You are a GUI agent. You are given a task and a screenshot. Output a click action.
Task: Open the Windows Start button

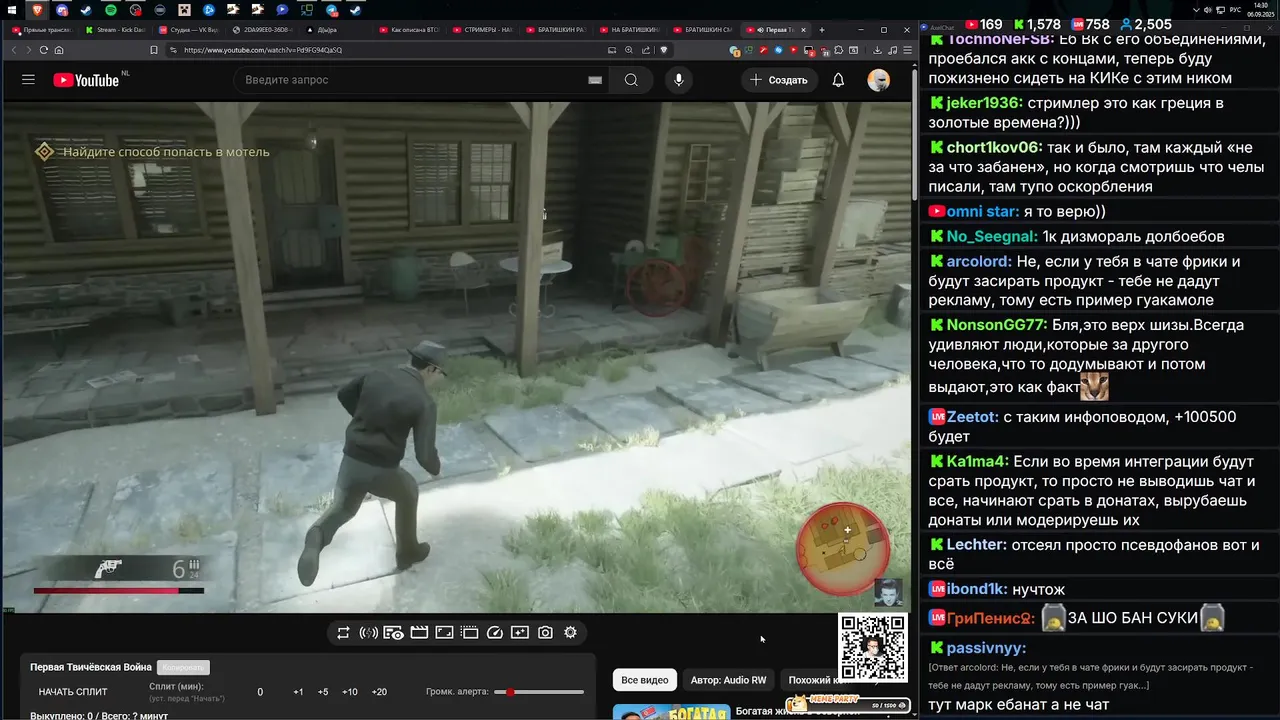coord(14,10)
